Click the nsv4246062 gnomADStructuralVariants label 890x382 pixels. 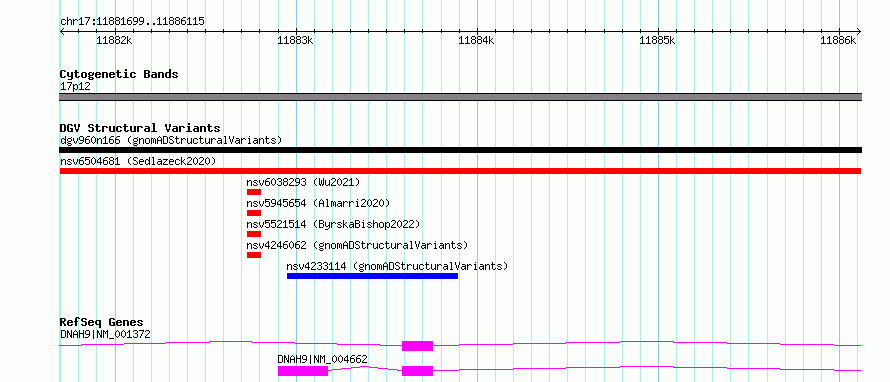[x=357, y=245]
